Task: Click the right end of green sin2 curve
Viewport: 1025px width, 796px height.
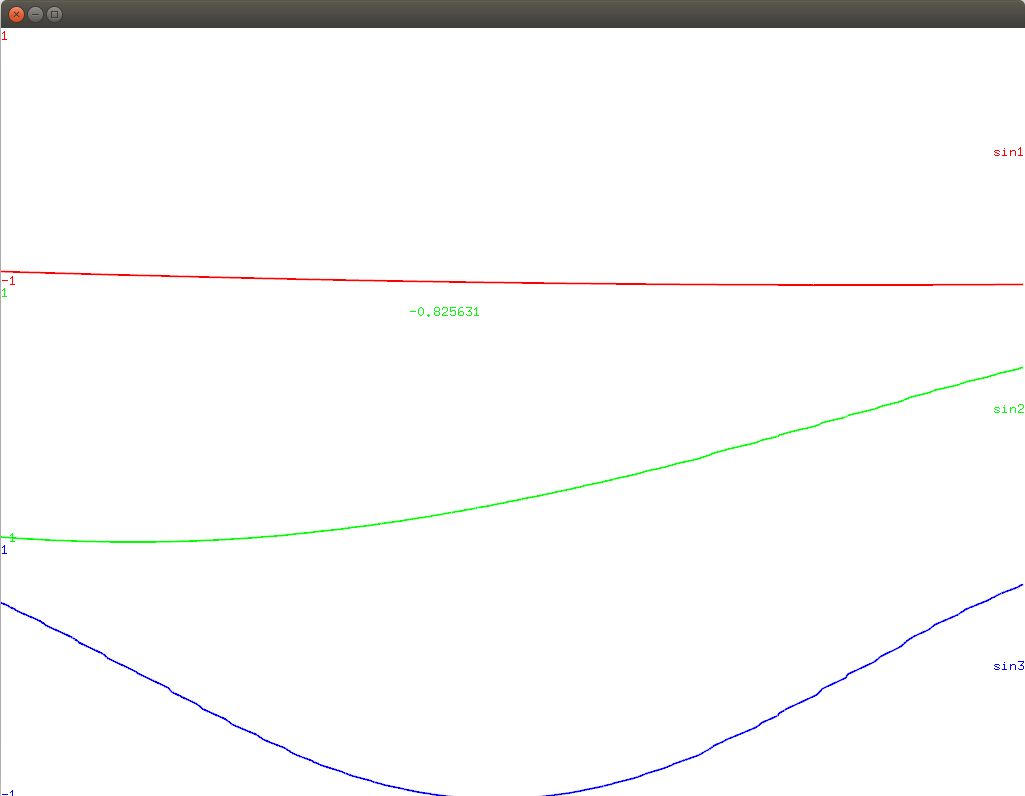Action: pos(1021,368)
